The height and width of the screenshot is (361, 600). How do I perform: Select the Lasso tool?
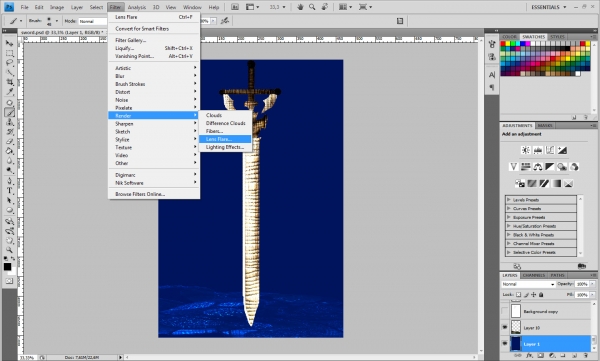10,62
